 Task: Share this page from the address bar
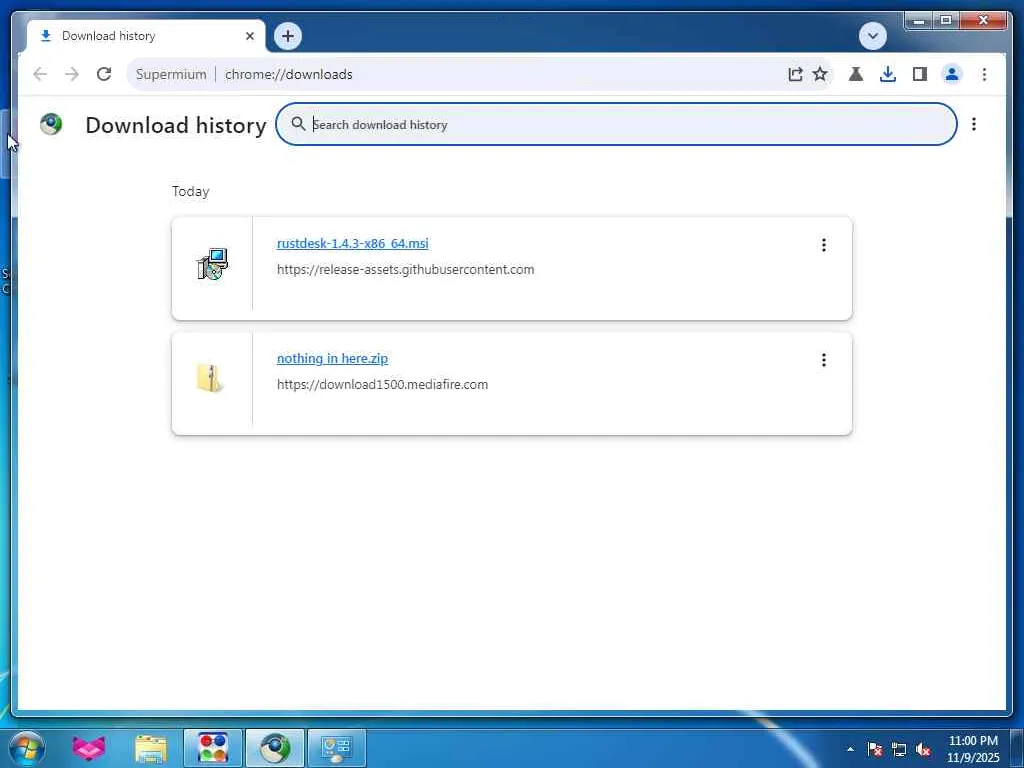[795, 74]
